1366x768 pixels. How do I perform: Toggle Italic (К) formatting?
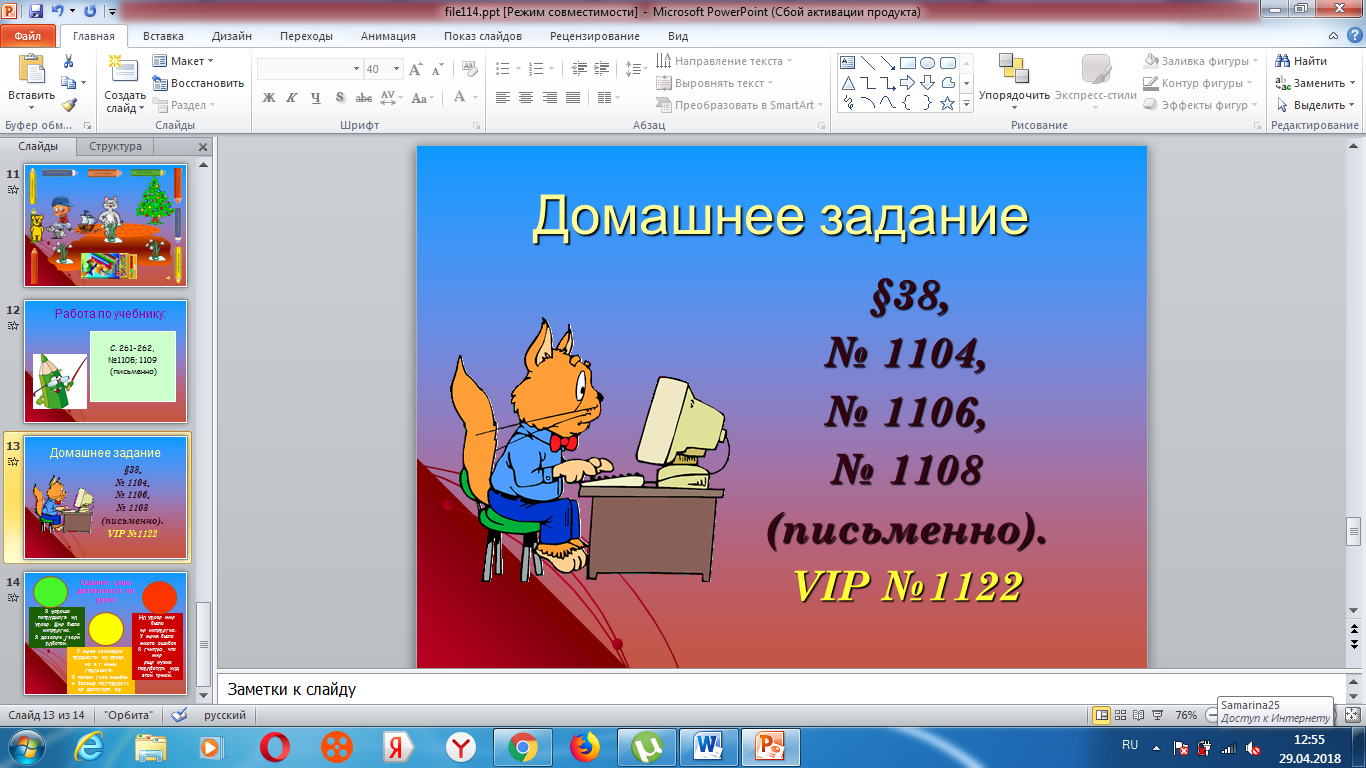pos(292,98)
